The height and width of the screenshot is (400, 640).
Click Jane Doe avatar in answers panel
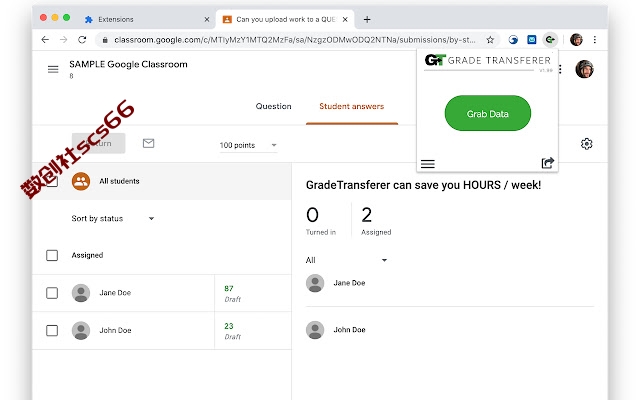[x=315, y=283]
